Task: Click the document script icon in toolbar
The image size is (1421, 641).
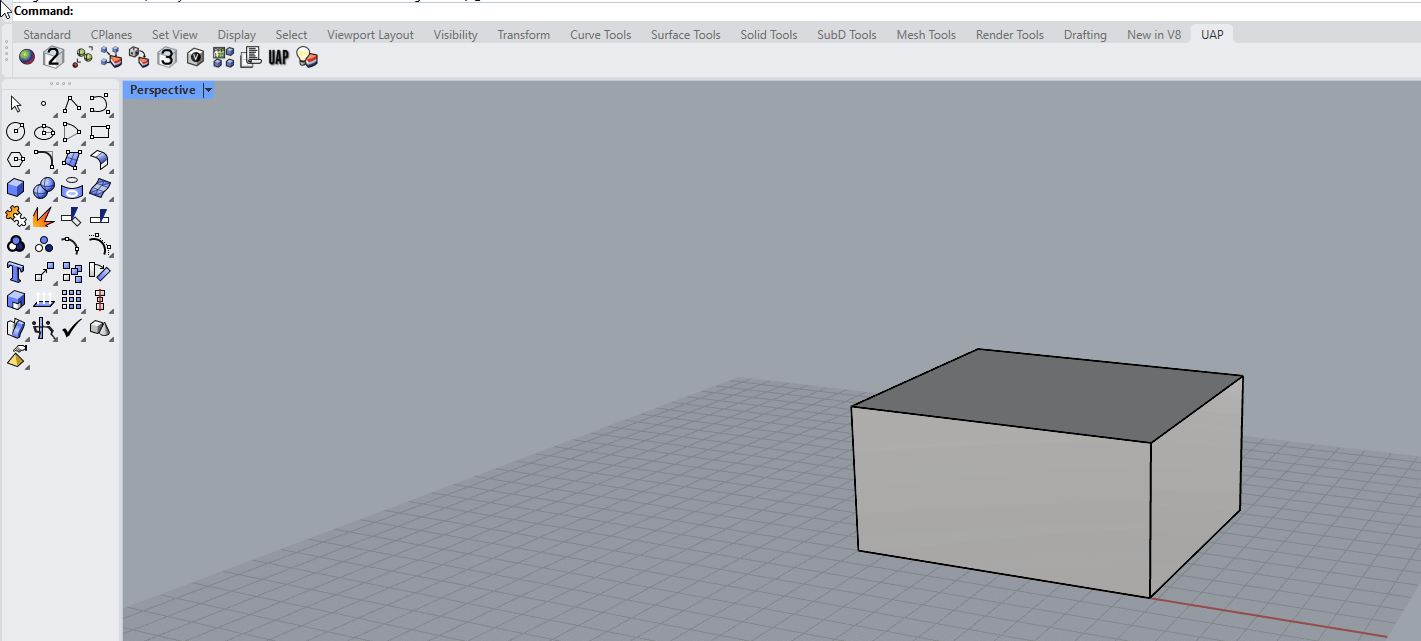Action: pyautogui.click(x=251, y=57)
